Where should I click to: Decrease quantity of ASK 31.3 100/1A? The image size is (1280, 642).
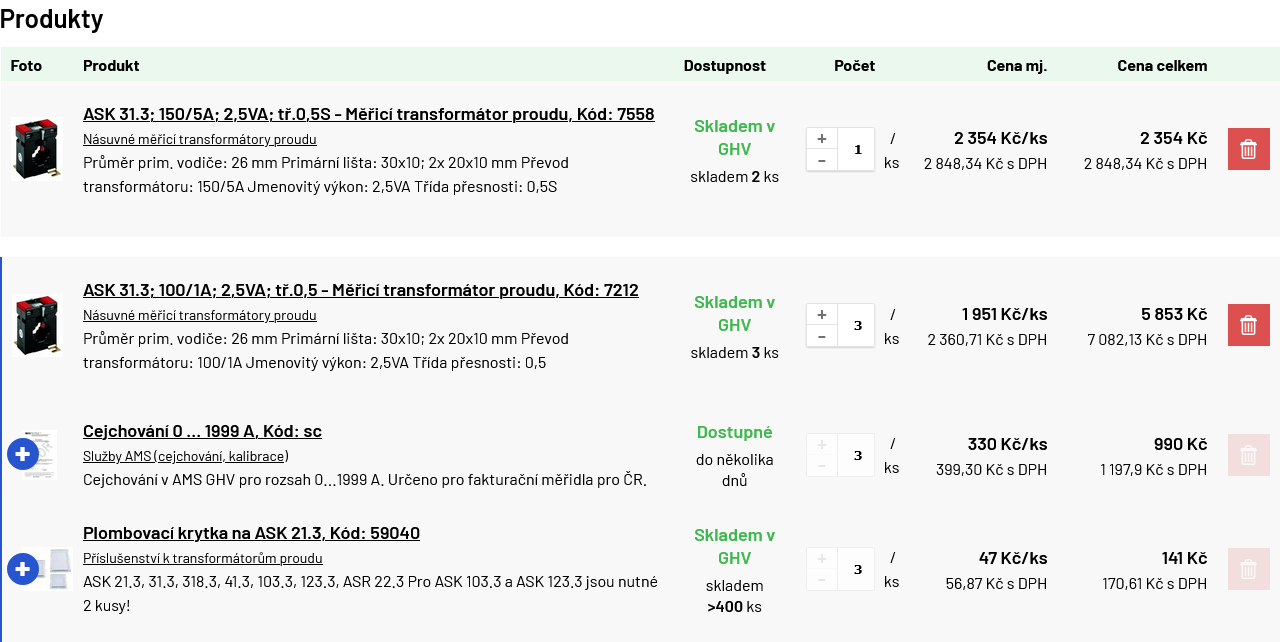(822, 336)
